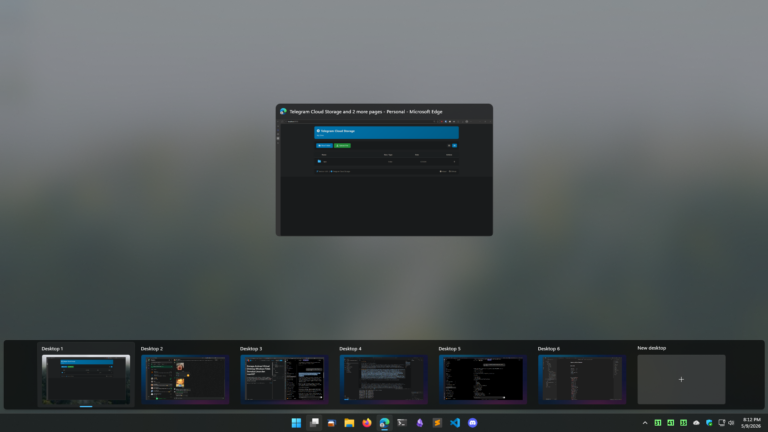
Task: Open Microsoft Edge taskbar icon
Action: click(384, 423)
